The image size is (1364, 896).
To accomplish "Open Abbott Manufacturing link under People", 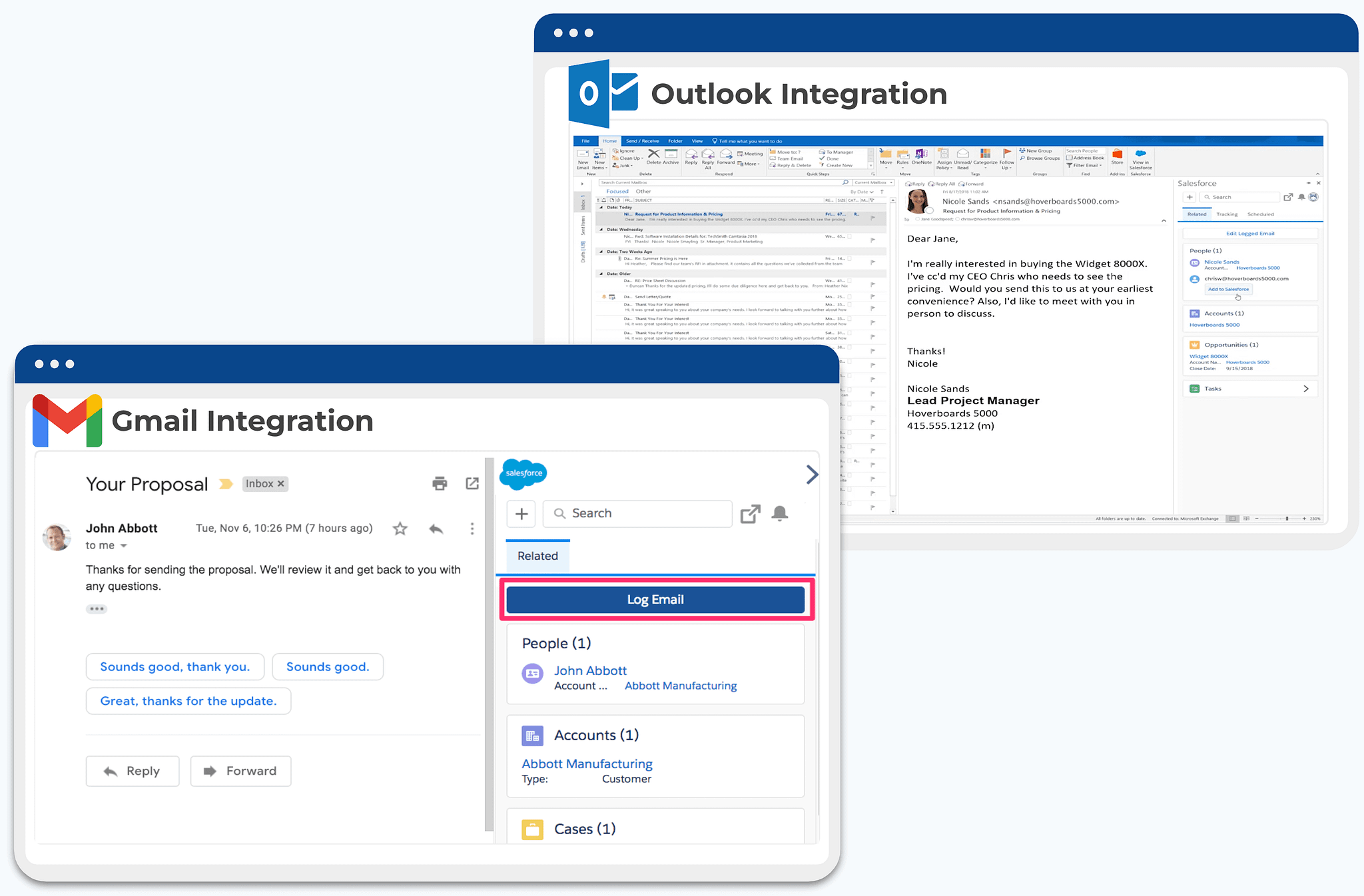I will click(681, 686).
